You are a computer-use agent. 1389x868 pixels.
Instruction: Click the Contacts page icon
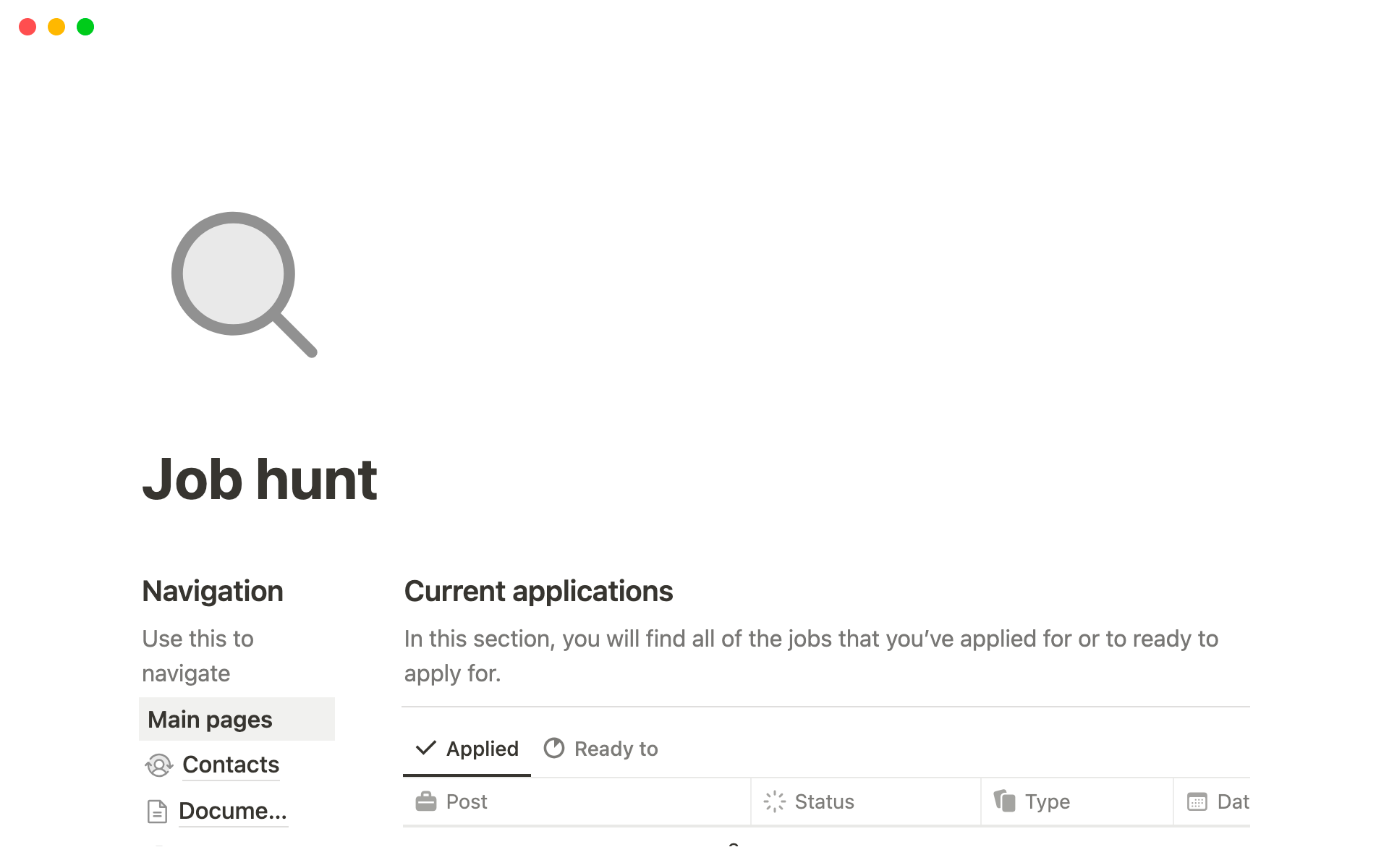[x=158, y=765]
